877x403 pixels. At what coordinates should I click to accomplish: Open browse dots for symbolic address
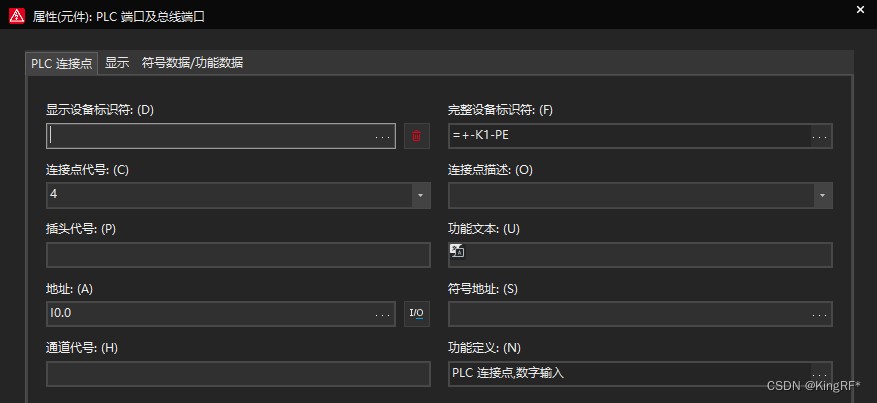[820, 314]
